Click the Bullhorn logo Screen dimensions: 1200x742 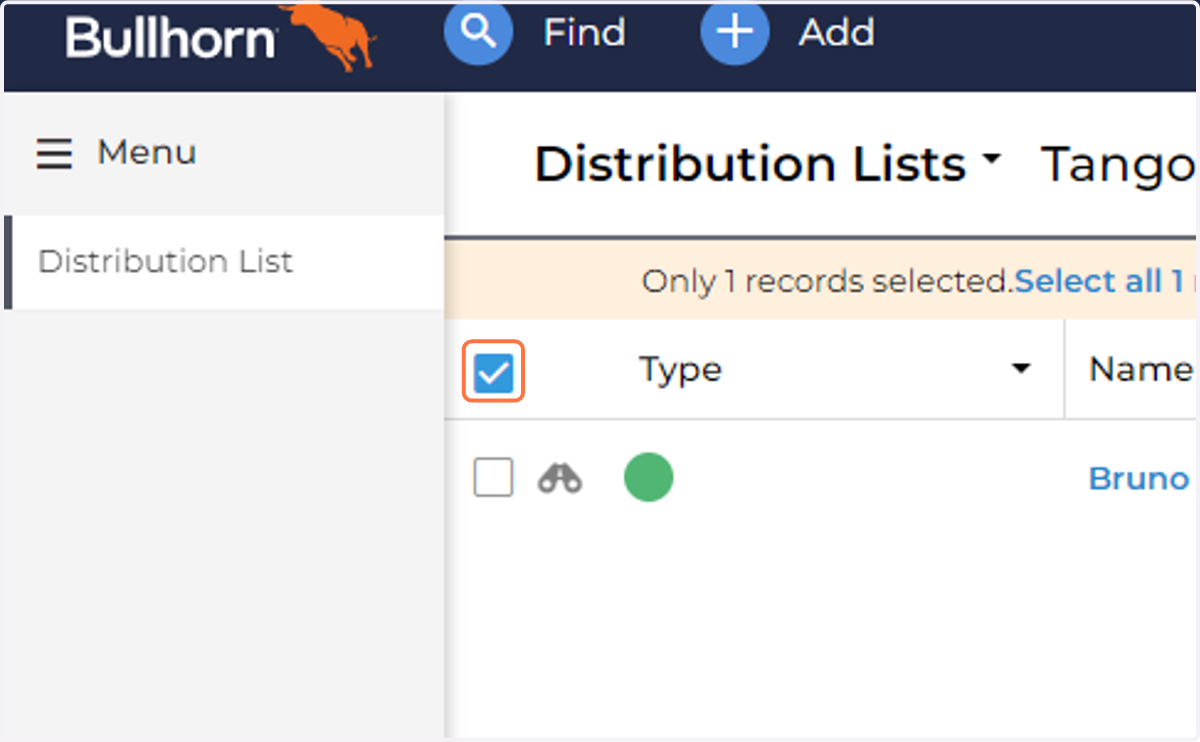(221, 38)
